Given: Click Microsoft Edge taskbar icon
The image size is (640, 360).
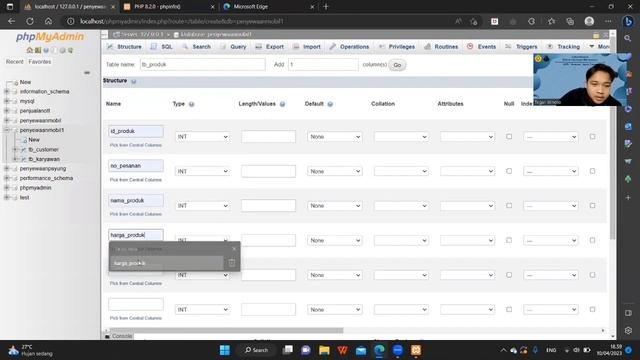Looking at the screenshot, I should [x=379, y=350].
